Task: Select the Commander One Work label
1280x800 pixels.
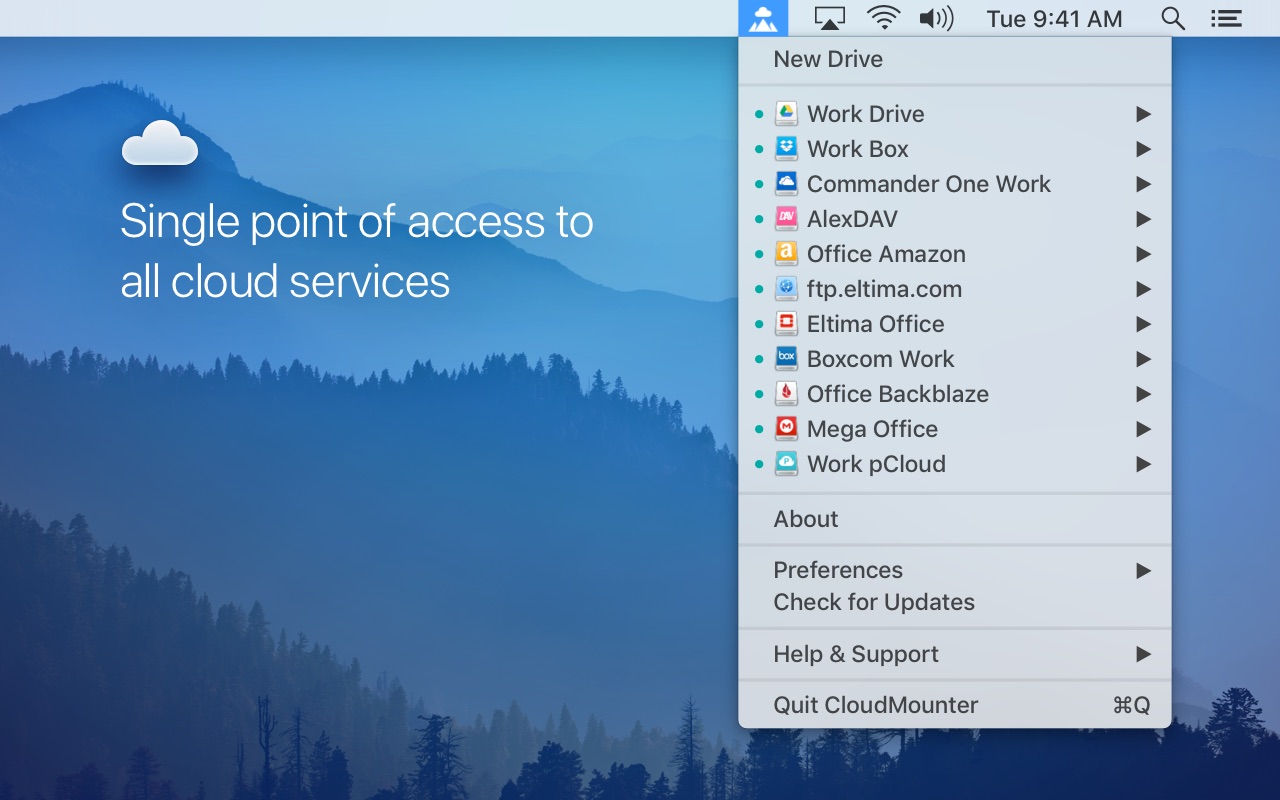Action: point(929,184)
